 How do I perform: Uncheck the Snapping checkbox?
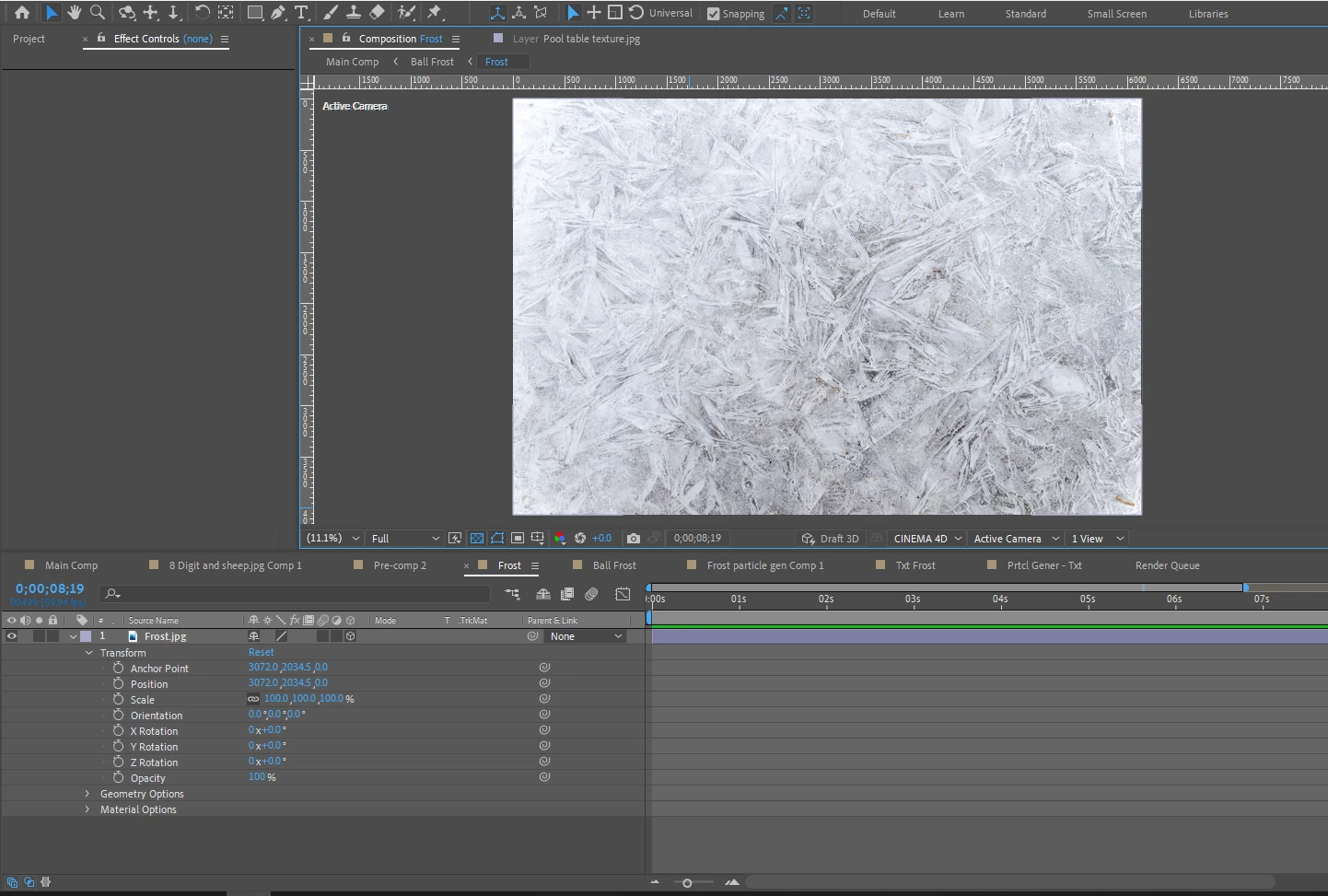[714, 14]
